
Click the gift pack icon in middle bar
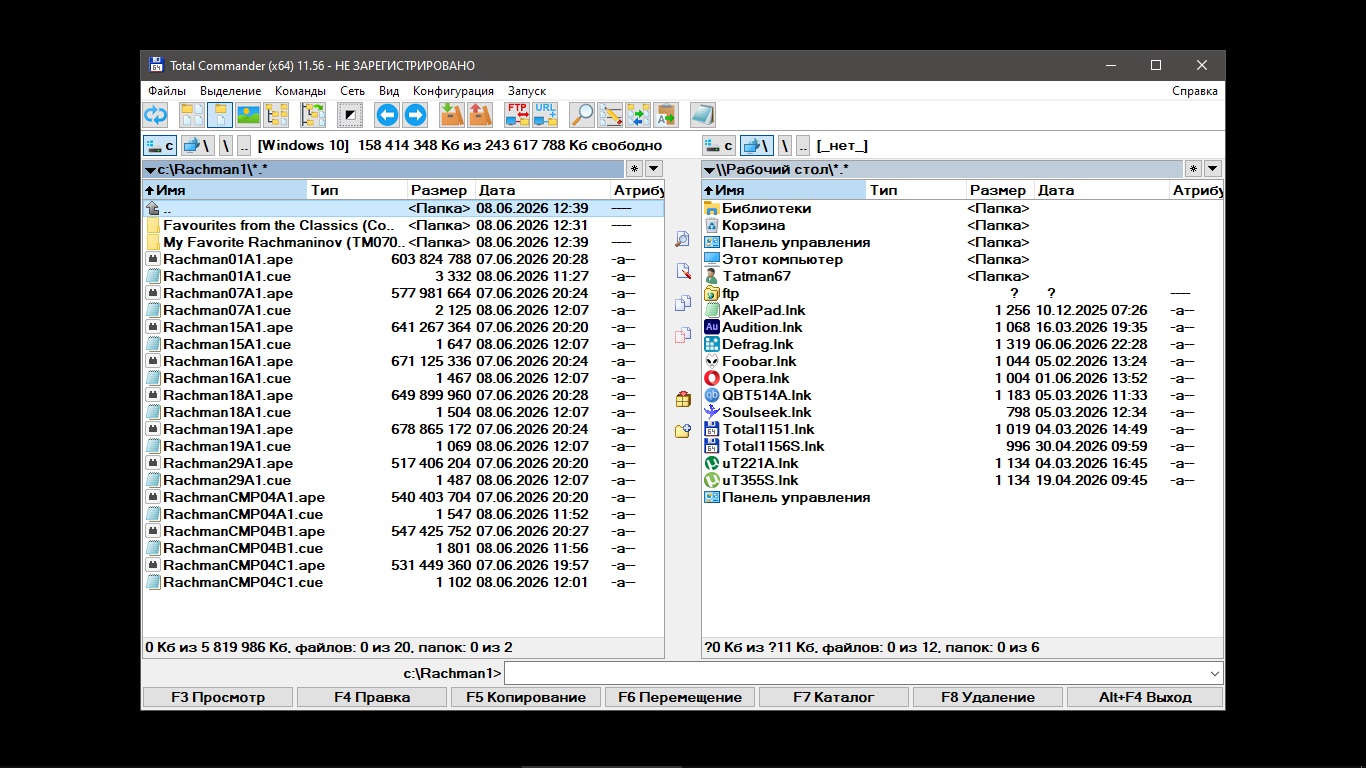tap(683, 399)
